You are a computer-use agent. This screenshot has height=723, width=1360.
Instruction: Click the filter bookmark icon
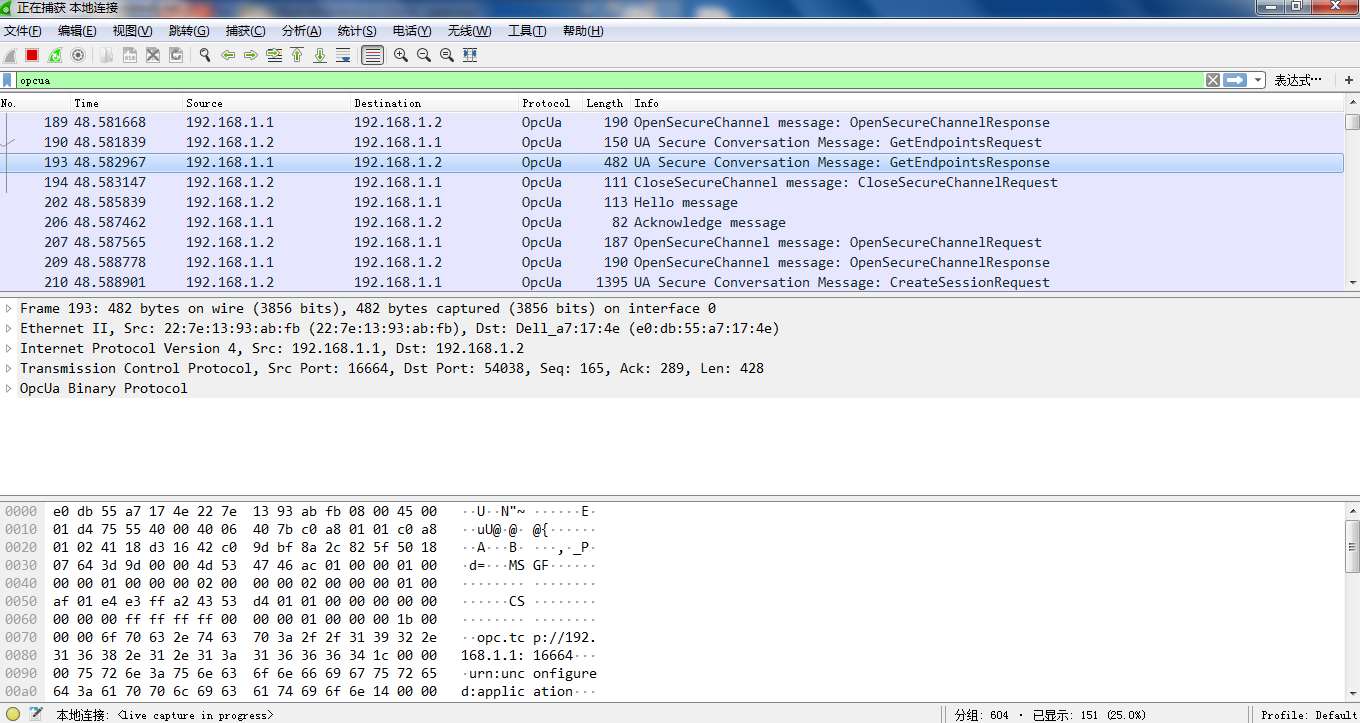pyautogui.click(x=8, y=80)
